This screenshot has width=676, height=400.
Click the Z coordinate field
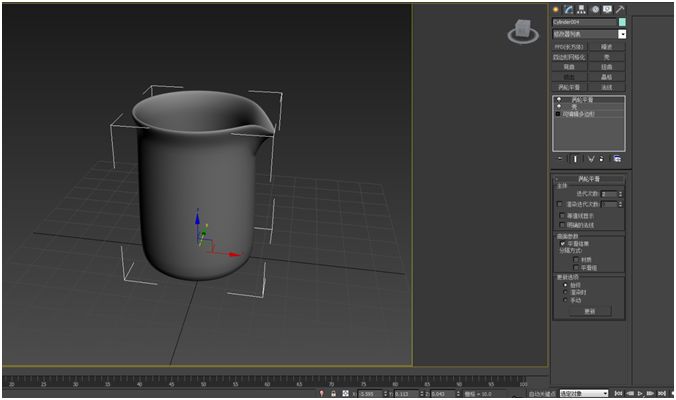(x=443, y=394)
